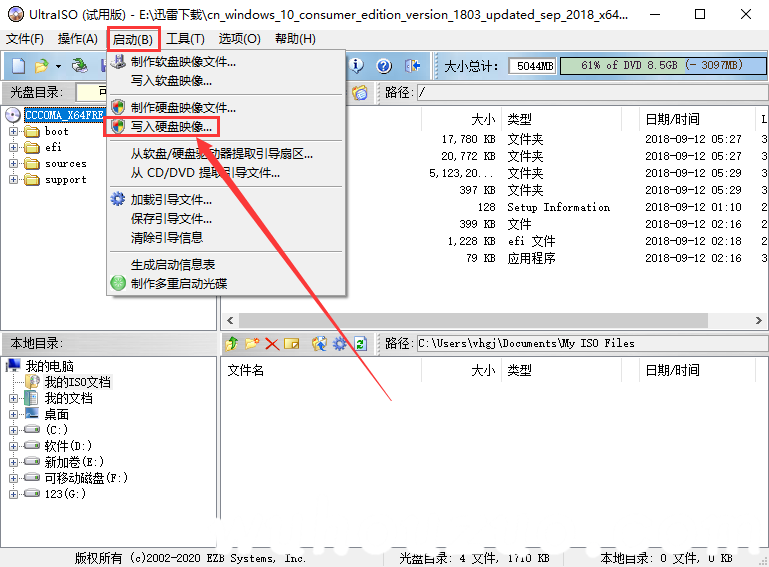Image resolution: width=769 pixels, height=567 pixels.
Task: Open the 启动(B) menu
Action: [x=133, y=39]
